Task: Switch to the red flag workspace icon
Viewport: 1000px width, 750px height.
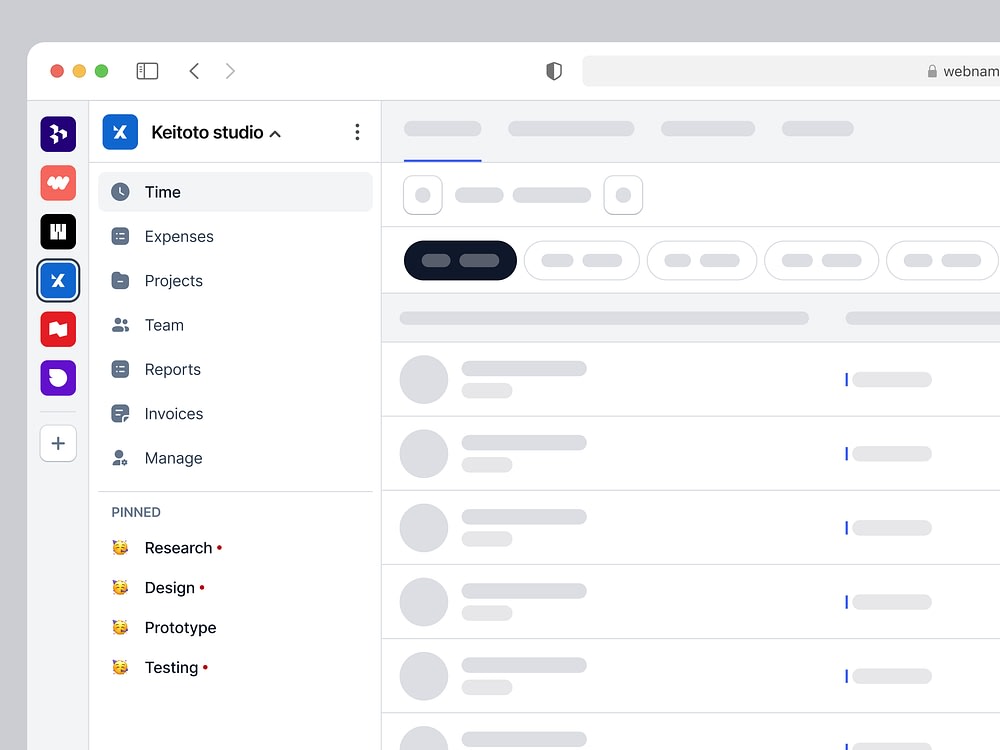Action: pyautogui.click(x=58, y=329)
